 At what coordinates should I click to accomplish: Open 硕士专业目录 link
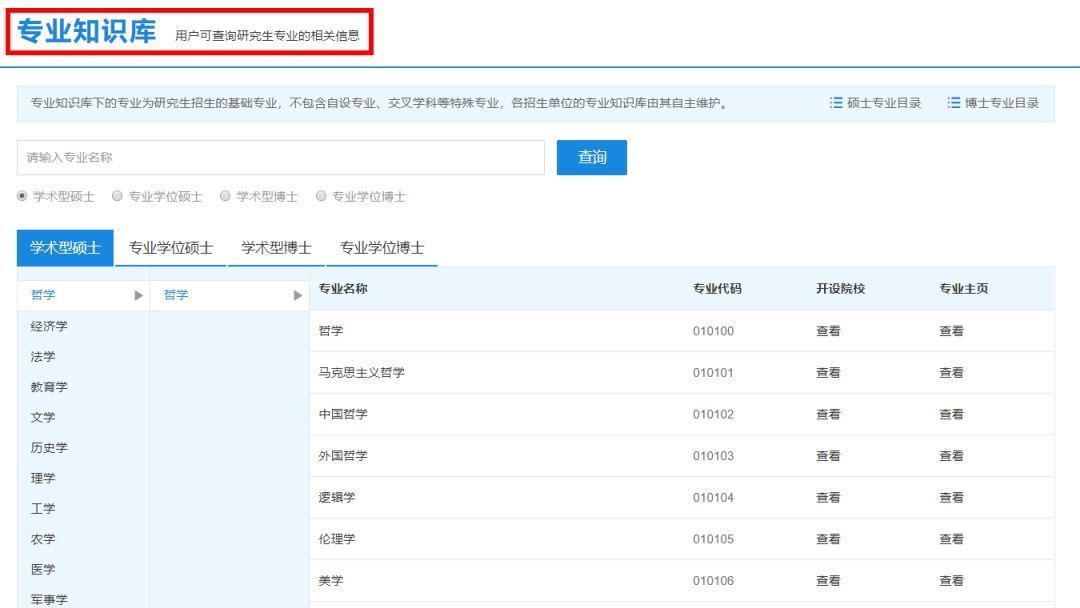coord(885,102)
